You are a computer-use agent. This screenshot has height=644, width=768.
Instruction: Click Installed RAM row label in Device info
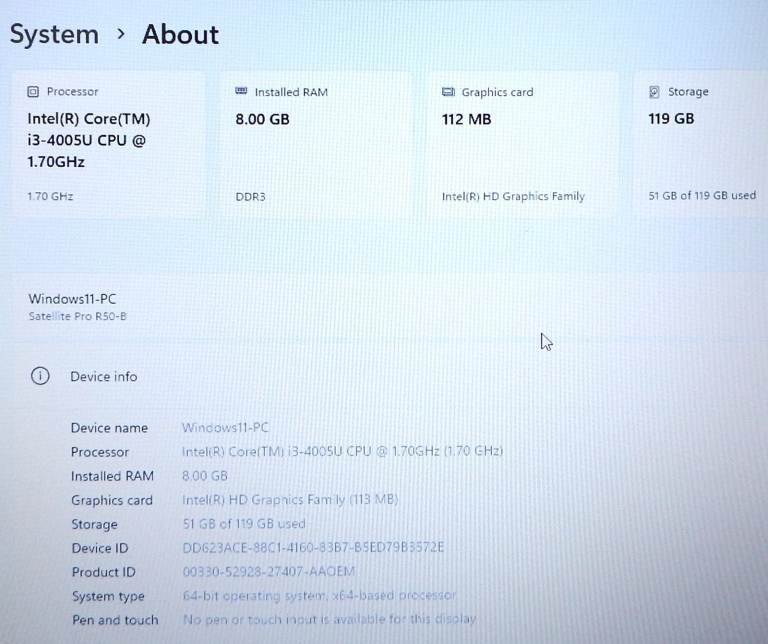coord(112,476)
